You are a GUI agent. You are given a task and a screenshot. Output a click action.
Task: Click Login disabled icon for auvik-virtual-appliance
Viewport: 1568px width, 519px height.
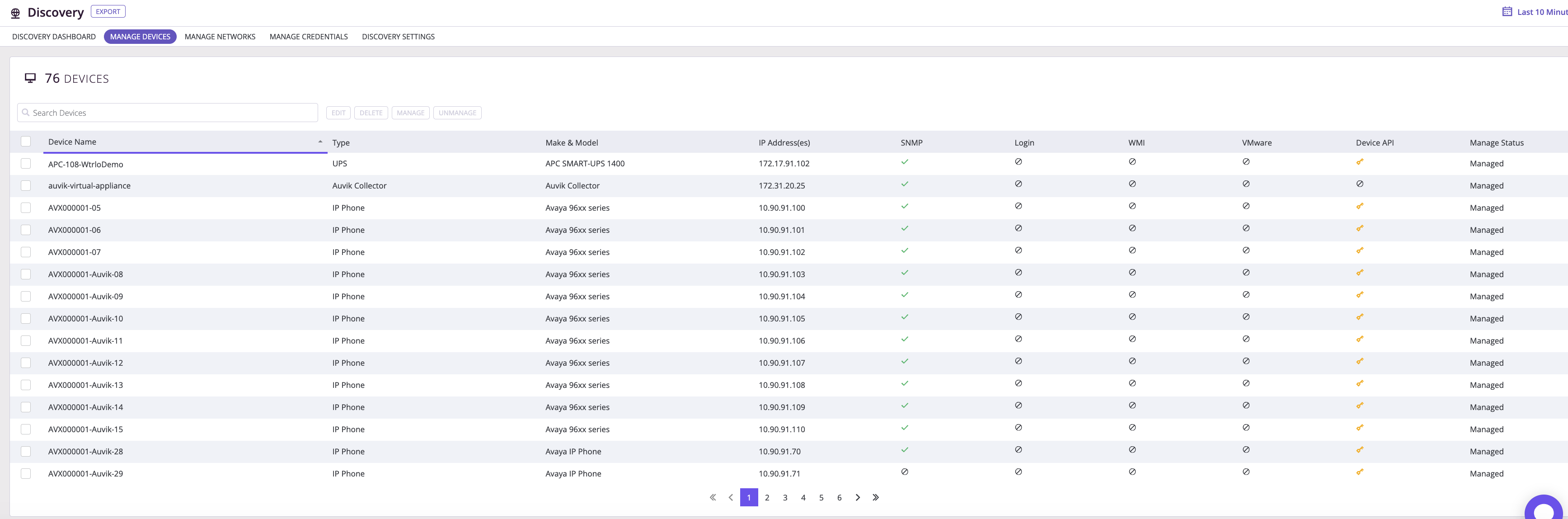point(1019,184)
